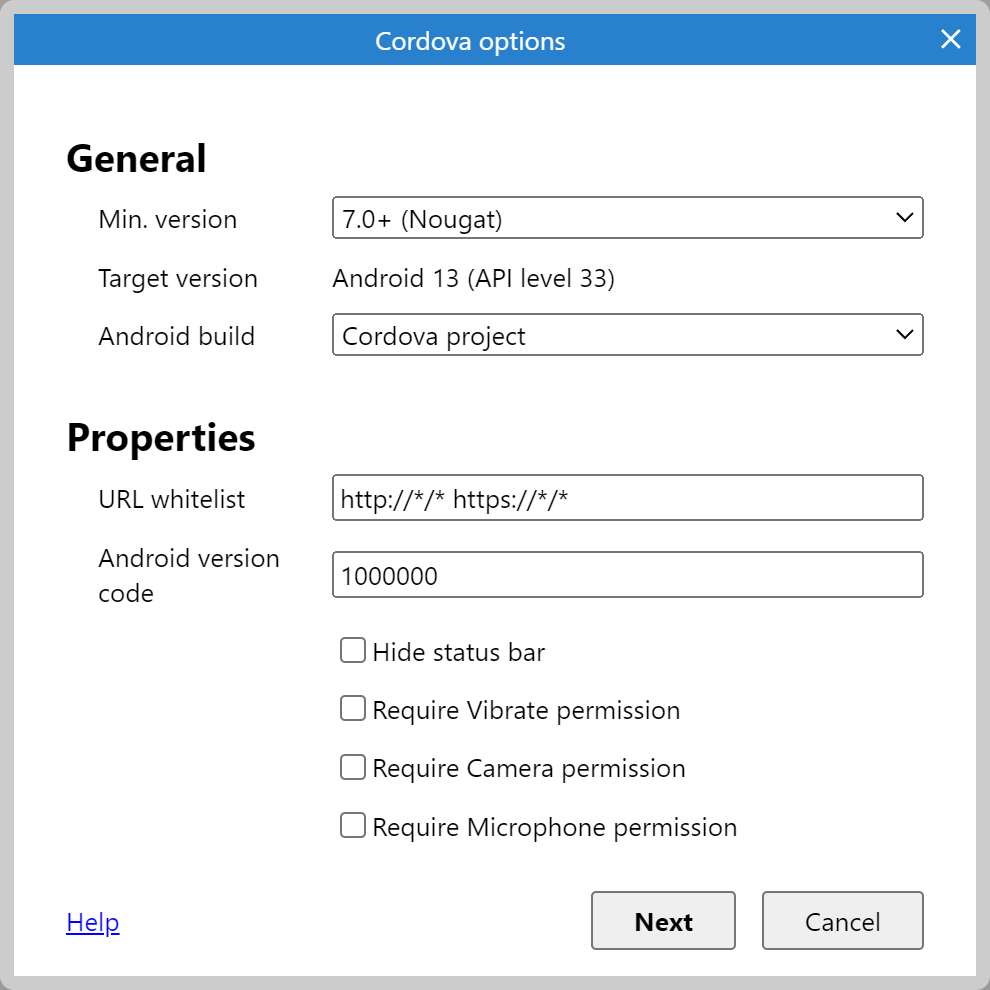Click the Android 13 target version text
Screen dimensions: 990x990
point(472,278)
